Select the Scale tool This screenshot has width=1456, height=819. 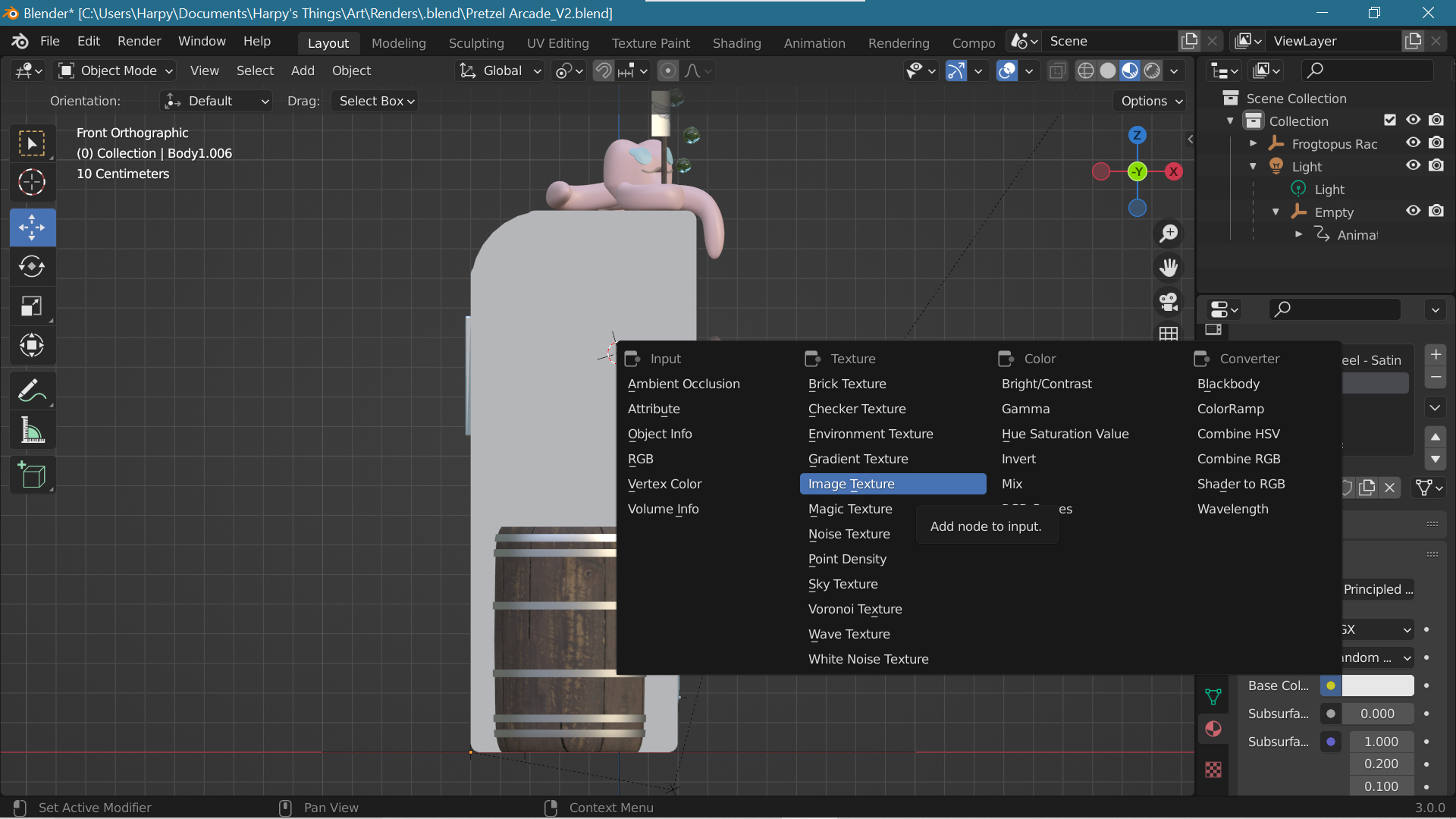(32, 306)
